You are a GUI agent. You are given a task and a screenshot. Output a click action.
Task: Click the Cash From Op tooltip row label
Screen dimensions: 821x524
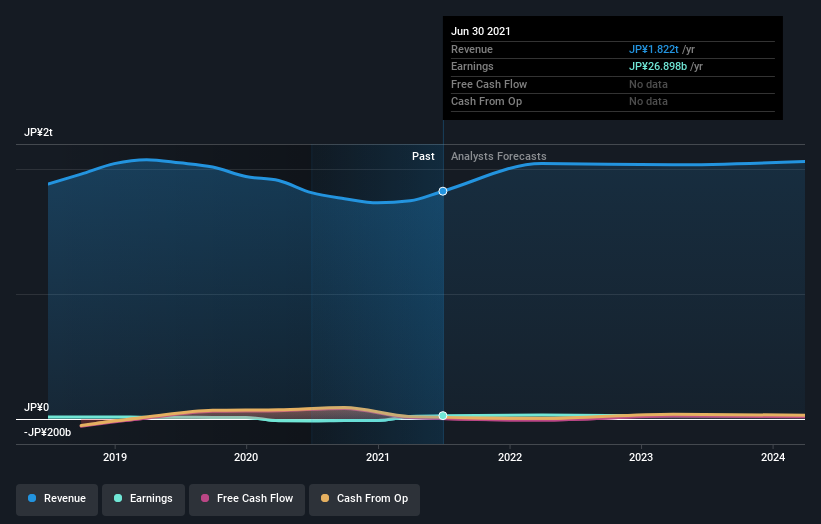(486, 102)
